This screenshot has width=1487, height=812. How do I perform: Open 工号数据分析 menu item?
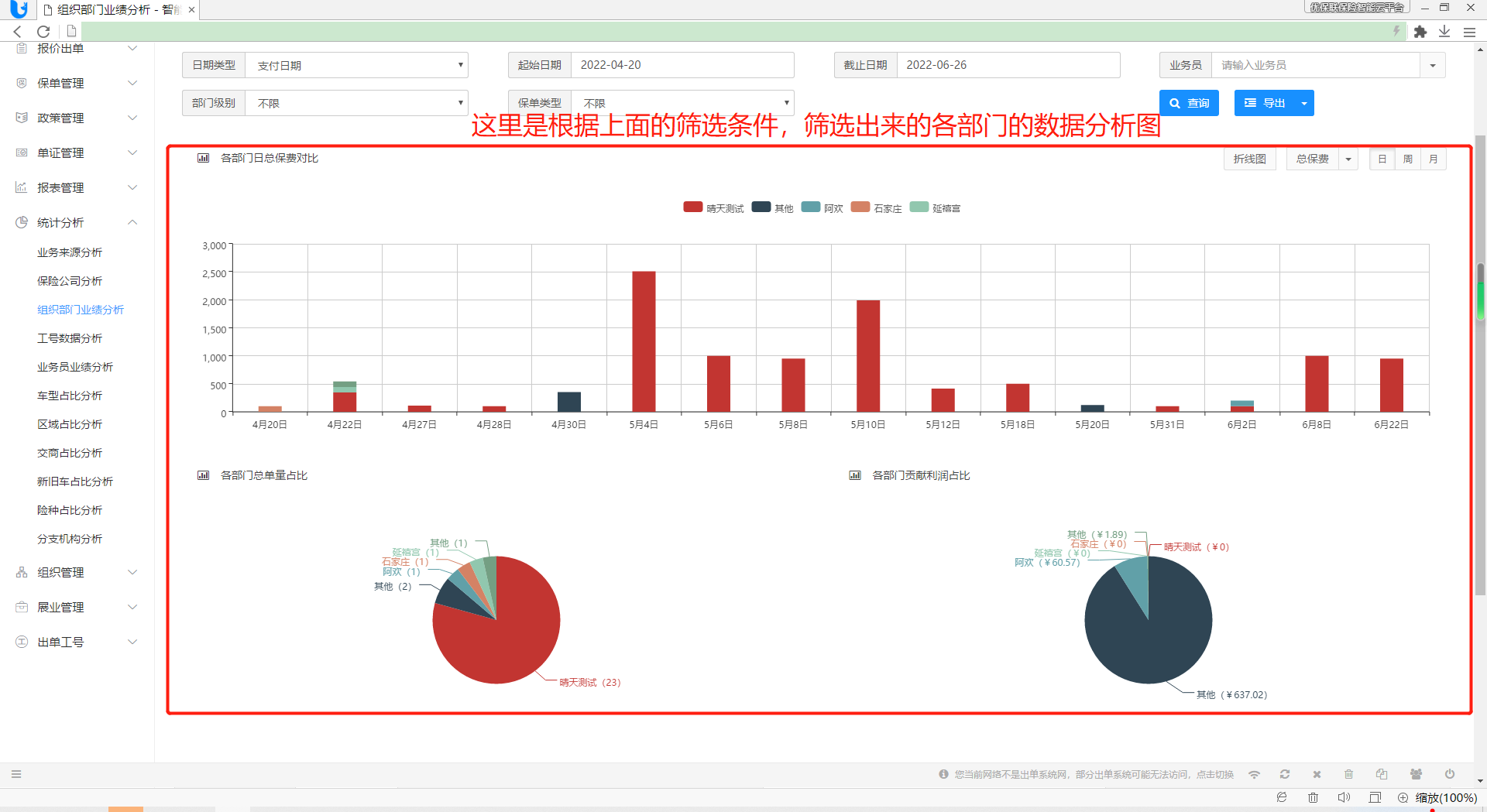tap(70, 338)
